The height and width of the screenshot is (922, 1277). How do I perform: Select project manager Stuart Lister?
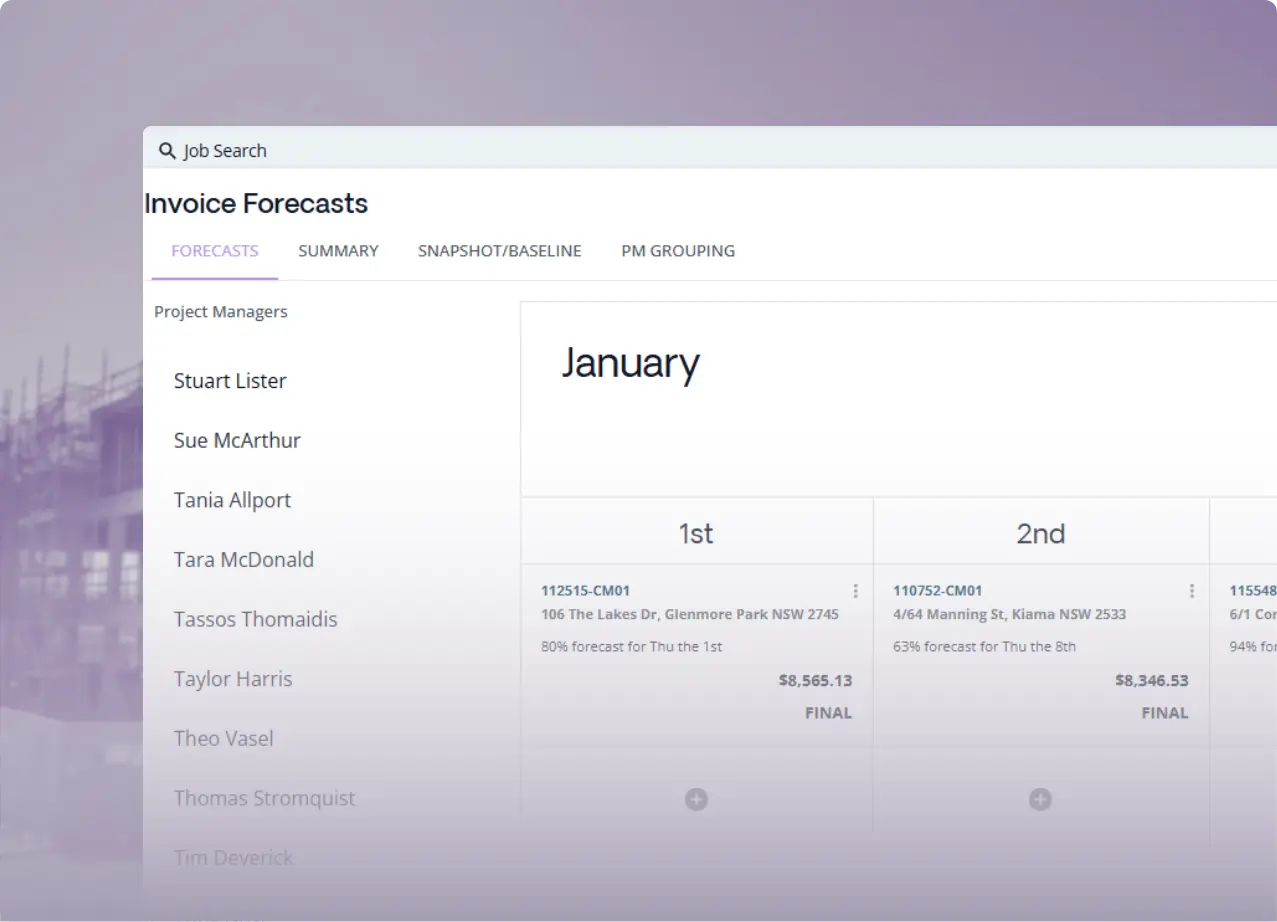(230, 381)
